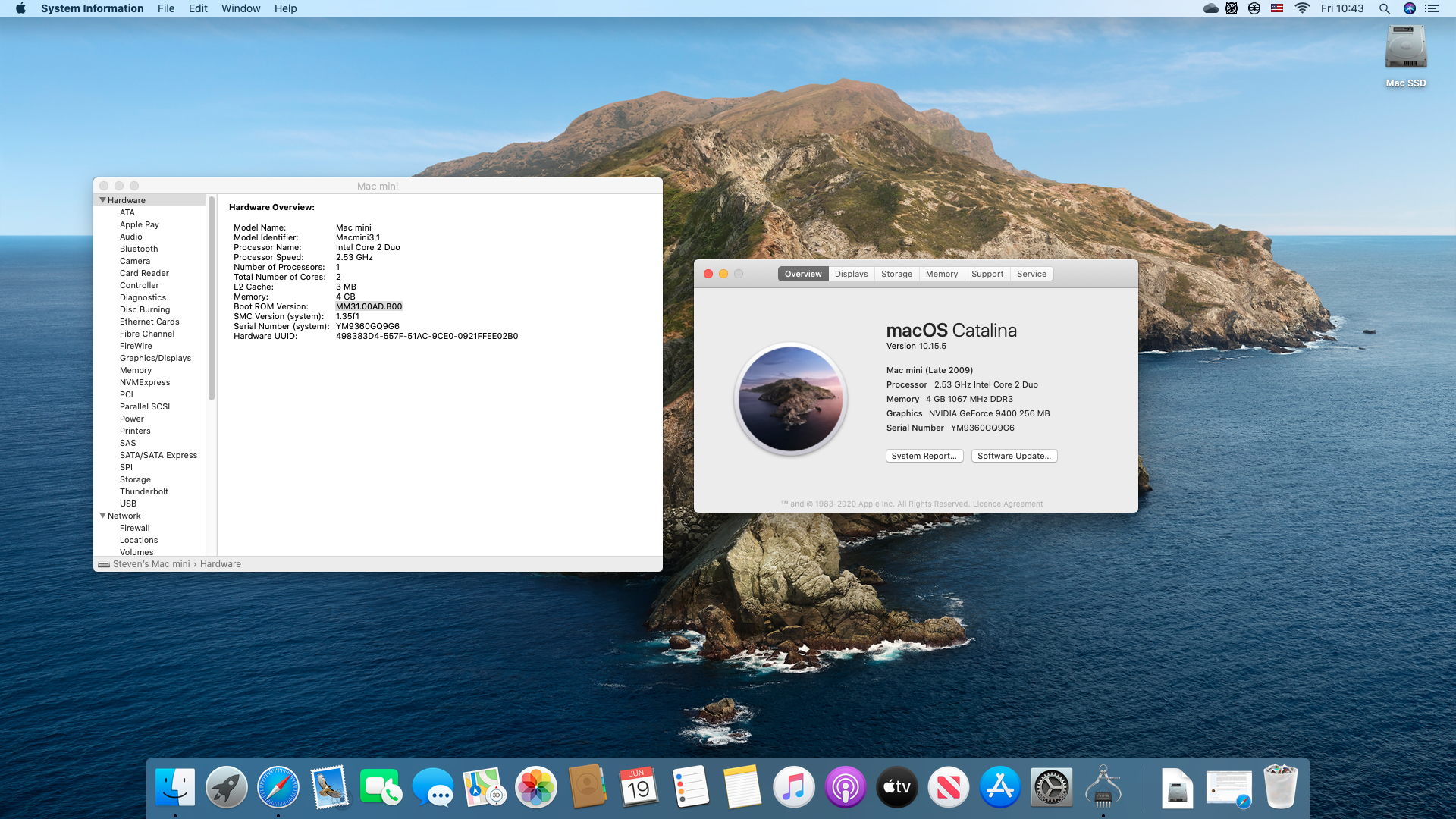
Task: Open the File menu
Action: point(166,8)
